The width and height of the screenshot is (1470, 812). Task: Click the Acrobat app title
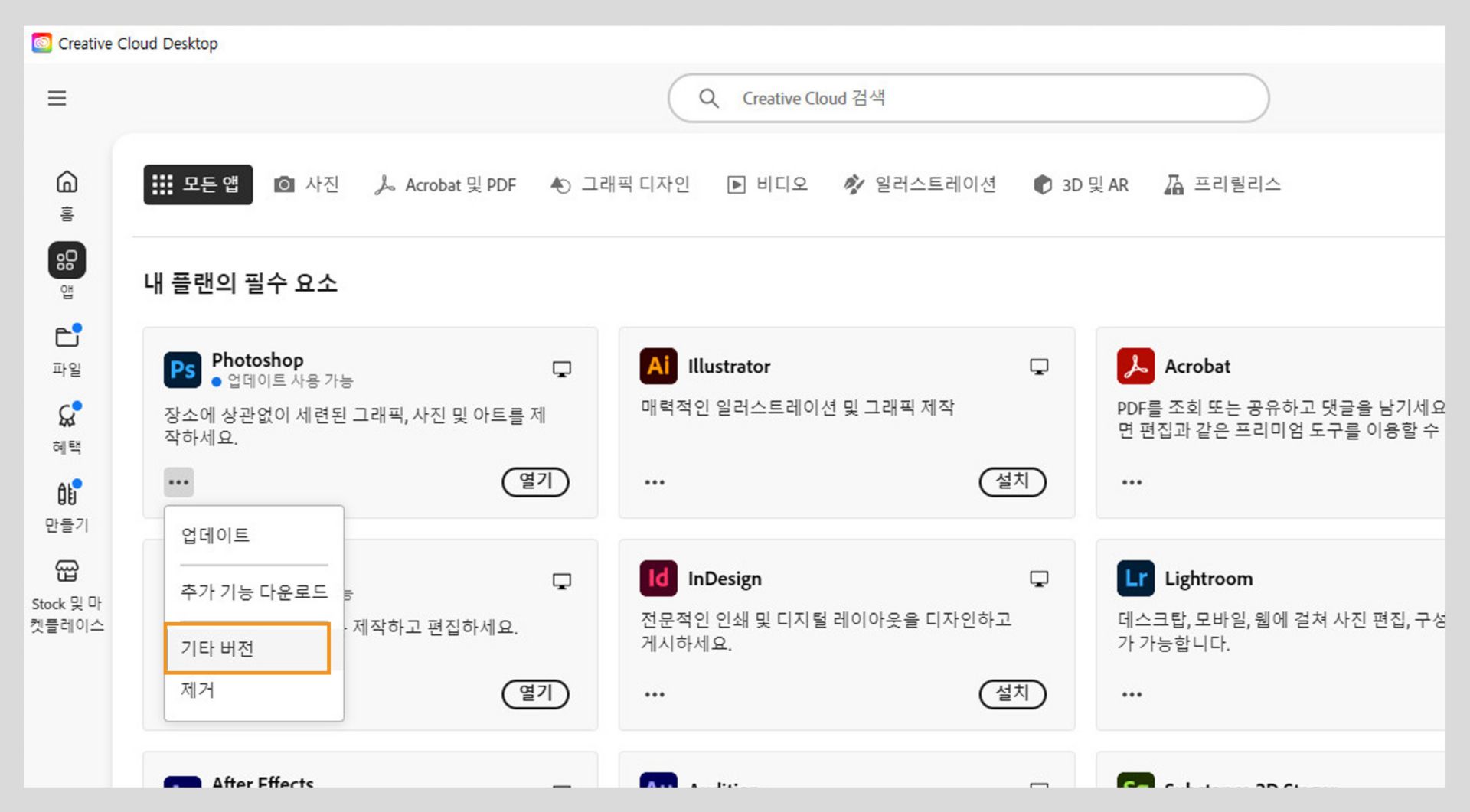1197,367
